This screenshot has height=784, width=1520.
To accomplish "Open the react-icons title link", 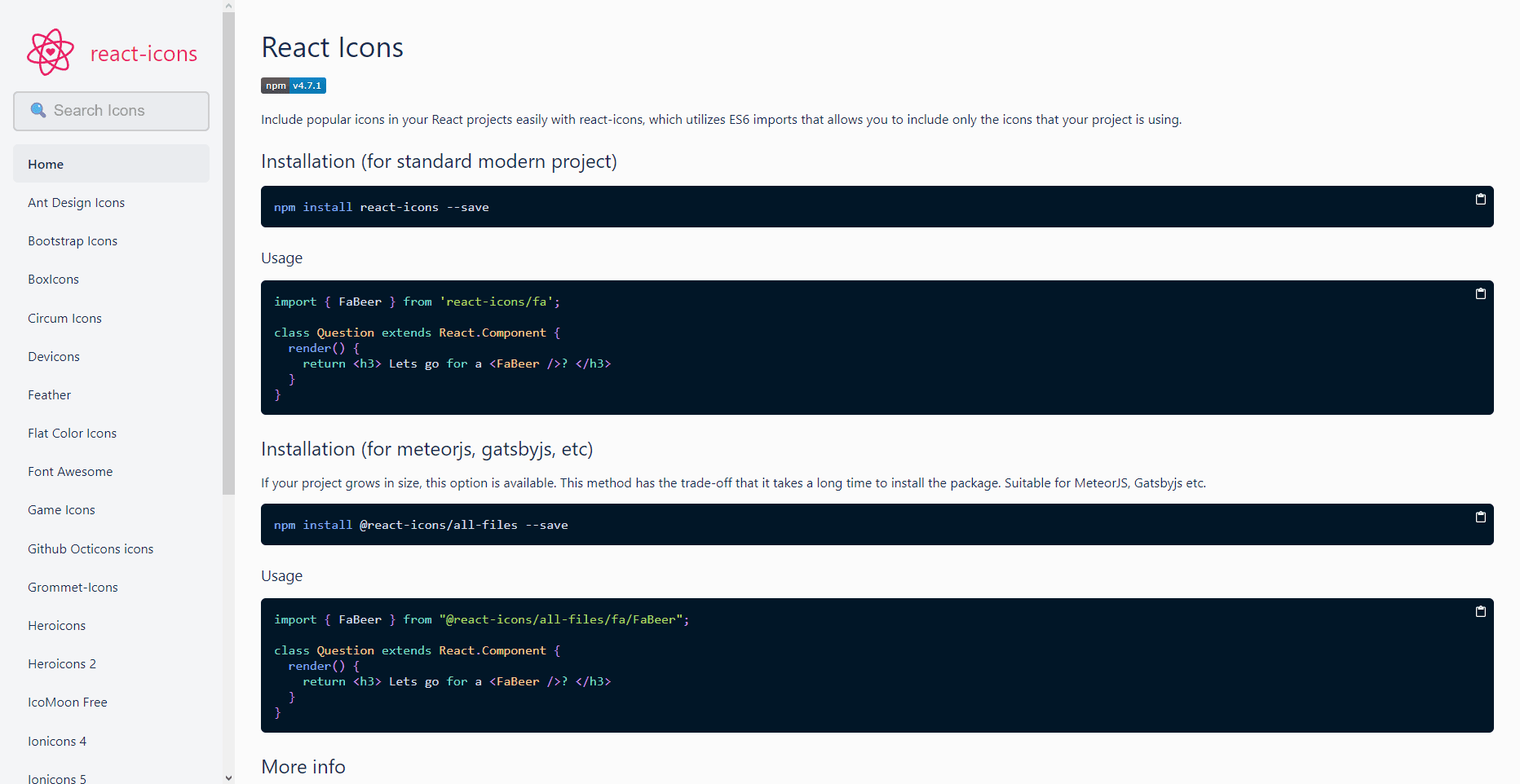I will [144, 54].
